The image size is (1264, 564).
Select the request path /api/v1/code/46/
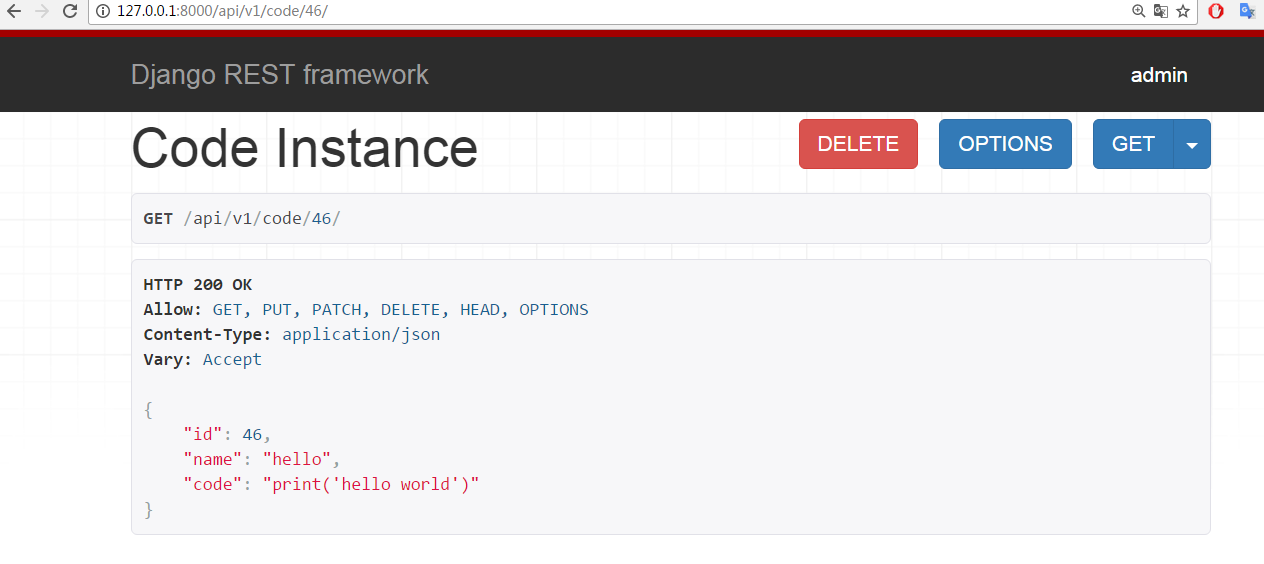(262, 218)
